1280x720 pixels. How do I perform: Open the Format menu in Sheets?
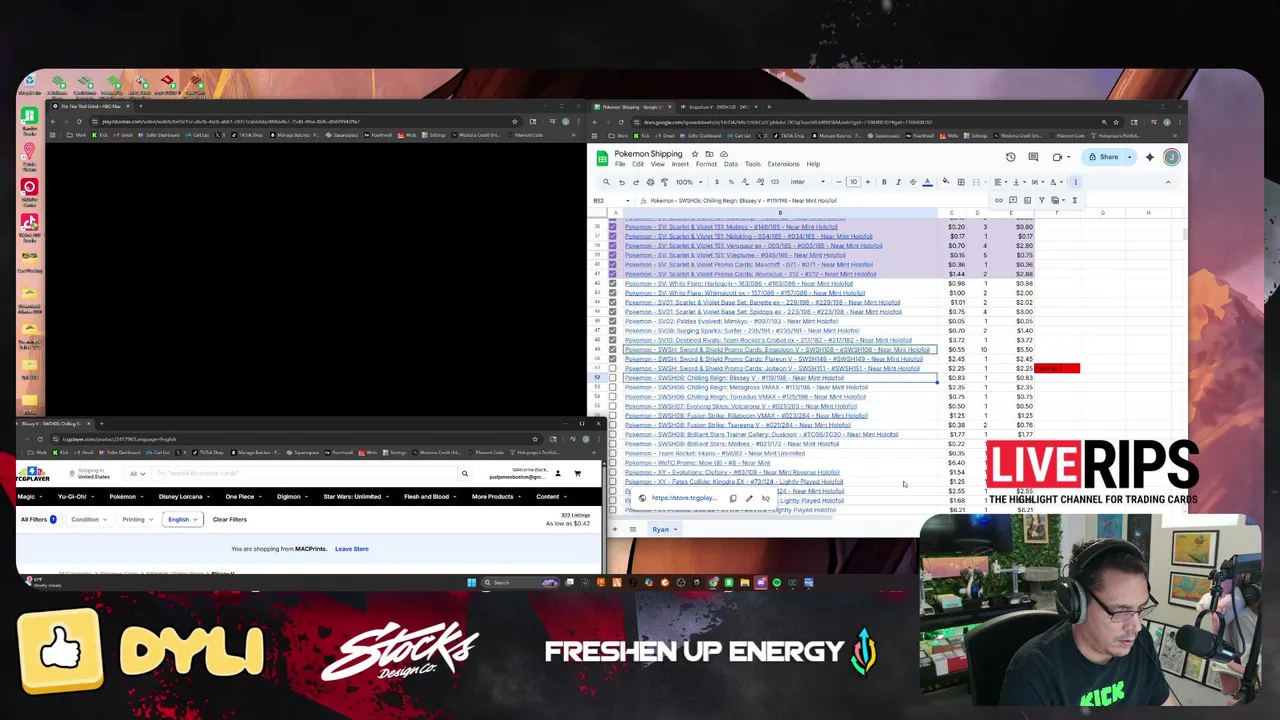point(706,164)
